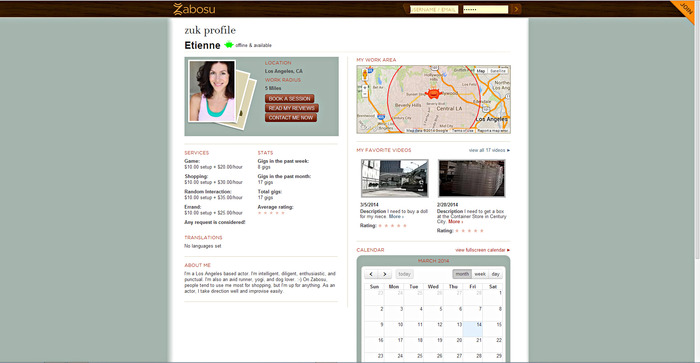The image size is (700, 363).
Task: Expand More on the doll description
Action: point(396,217)
